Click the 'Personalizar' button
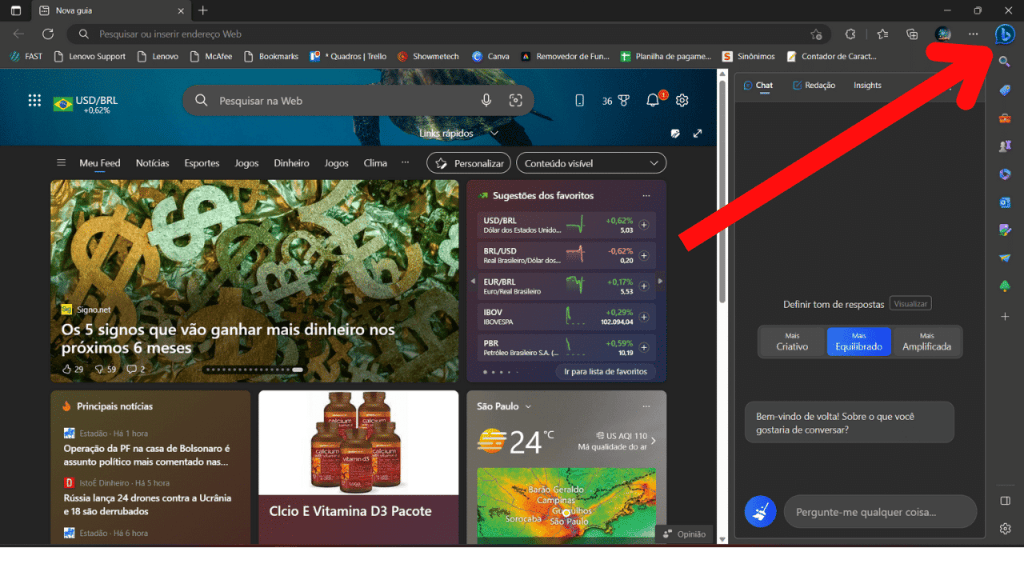Viewport: 1024px width, 576px height. point(468,162)
